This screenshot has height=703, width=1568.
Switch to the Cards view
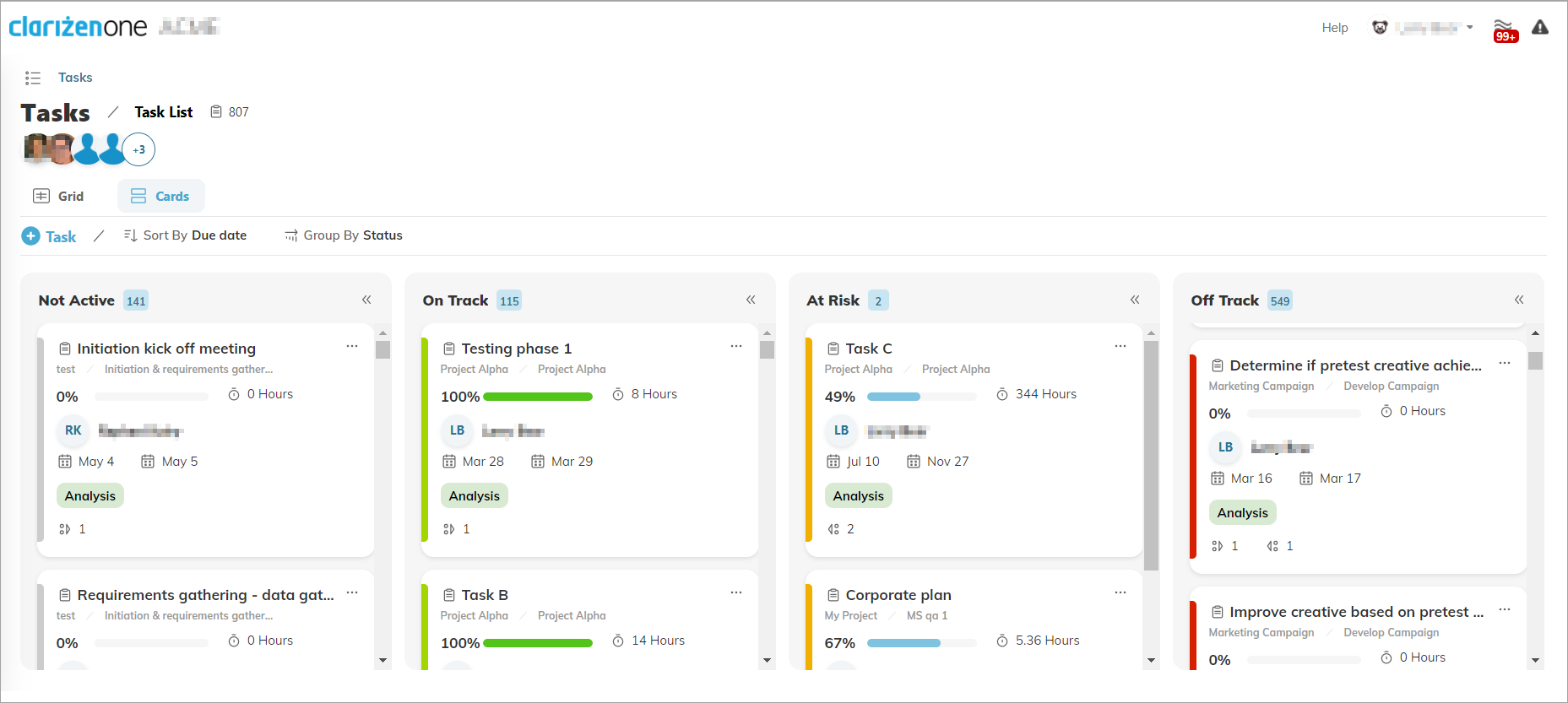[x=161, y=196]
